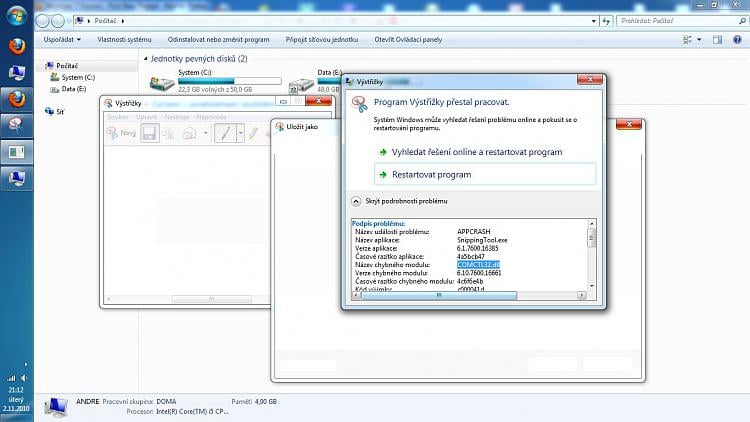
Task: Click Otevřít Ovládací panely
Action: click(x=408, y=40)
